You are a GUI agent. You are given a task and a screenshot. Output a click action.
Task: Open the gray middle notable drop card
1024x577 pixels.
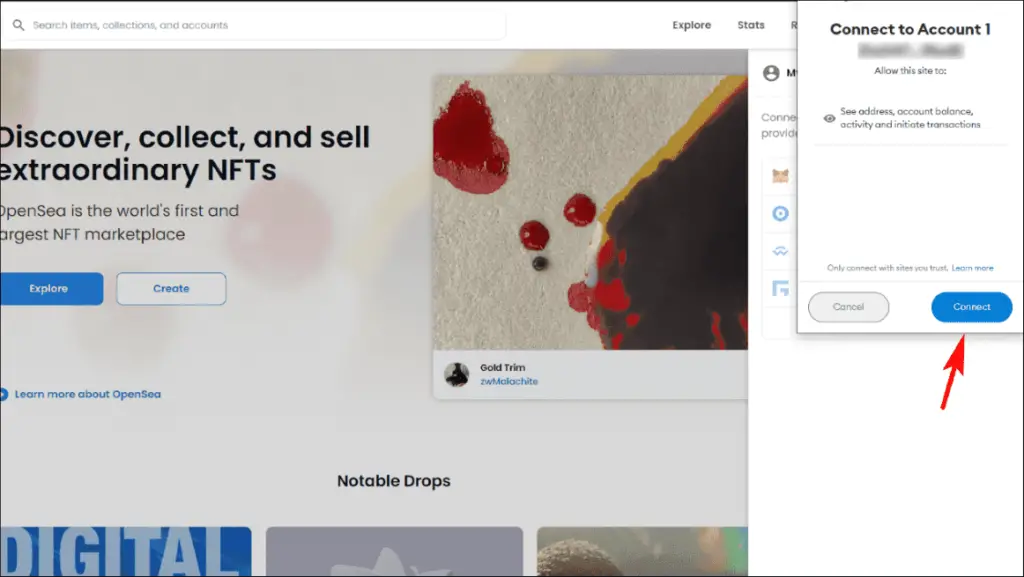tap(394, 552)
